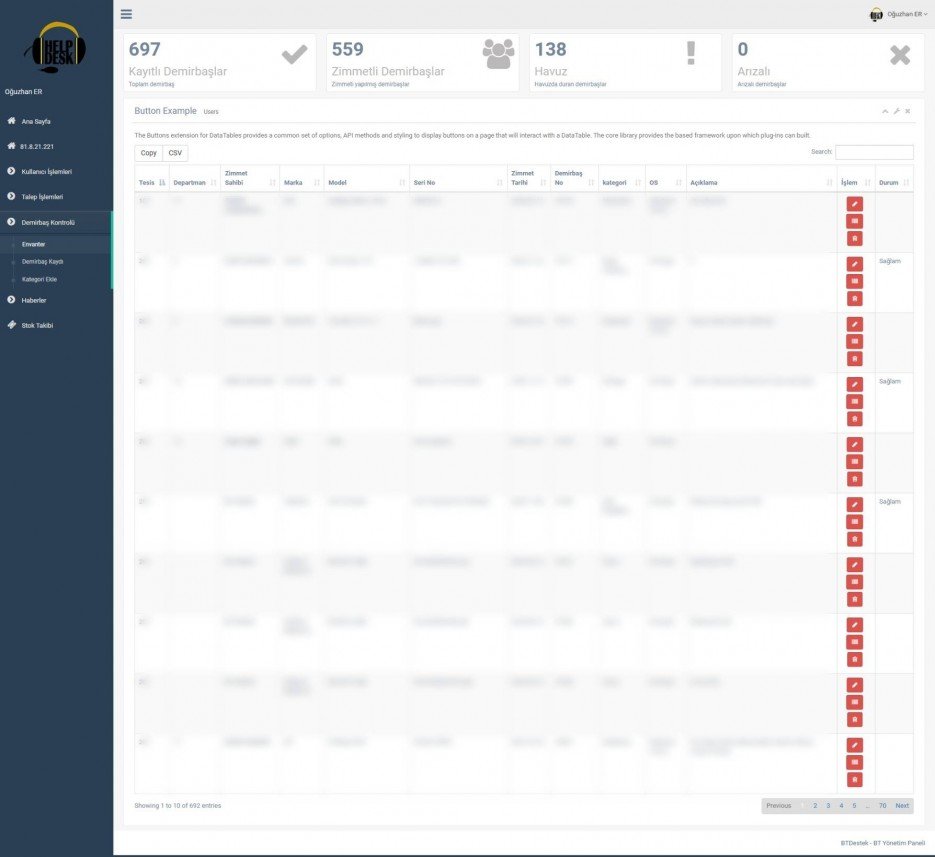The width and height of the screenshot is (935, 857).
Task: Expand the Kullanıcı İşlemleri menu
Action: tap(46, 171)
